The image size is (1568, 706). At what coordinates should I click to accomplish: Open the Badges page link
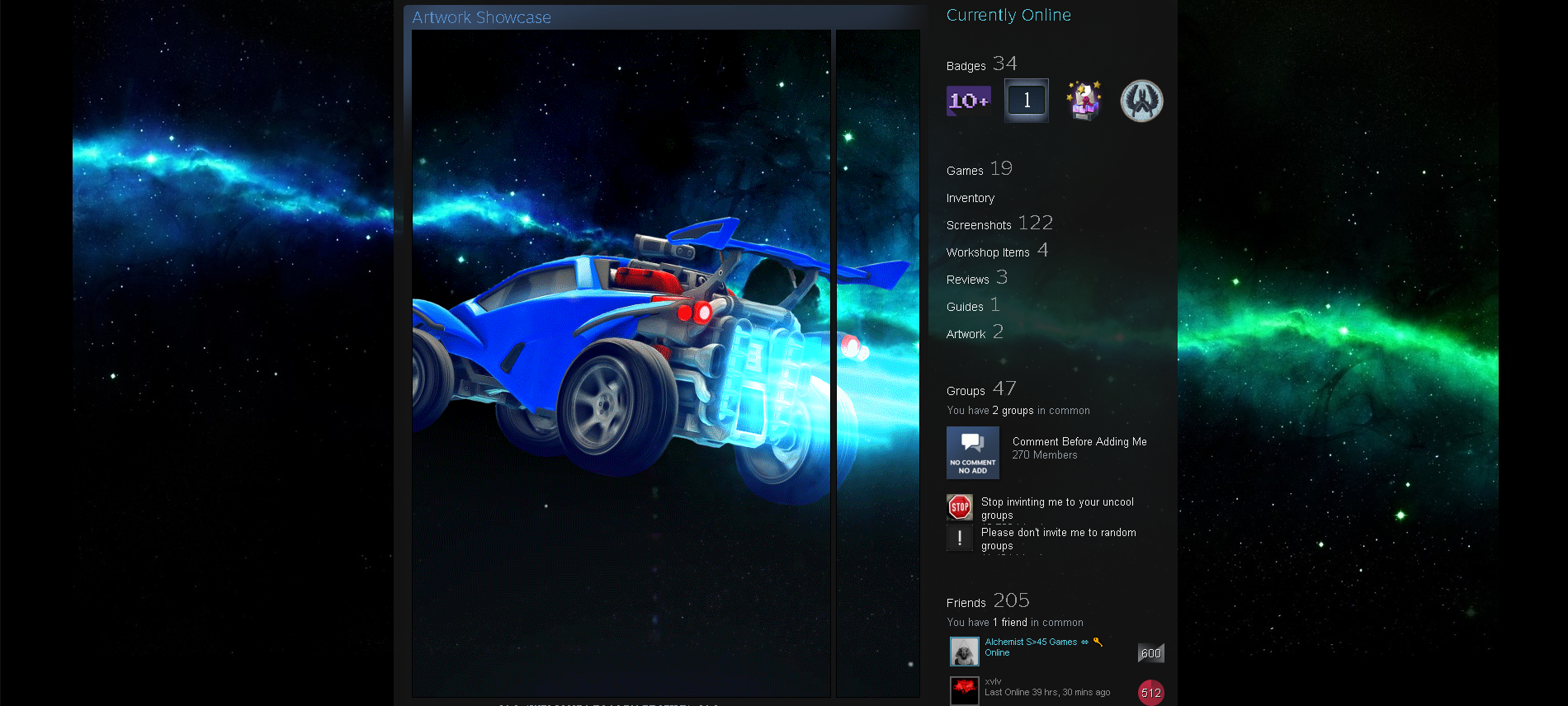pos(966,66)
